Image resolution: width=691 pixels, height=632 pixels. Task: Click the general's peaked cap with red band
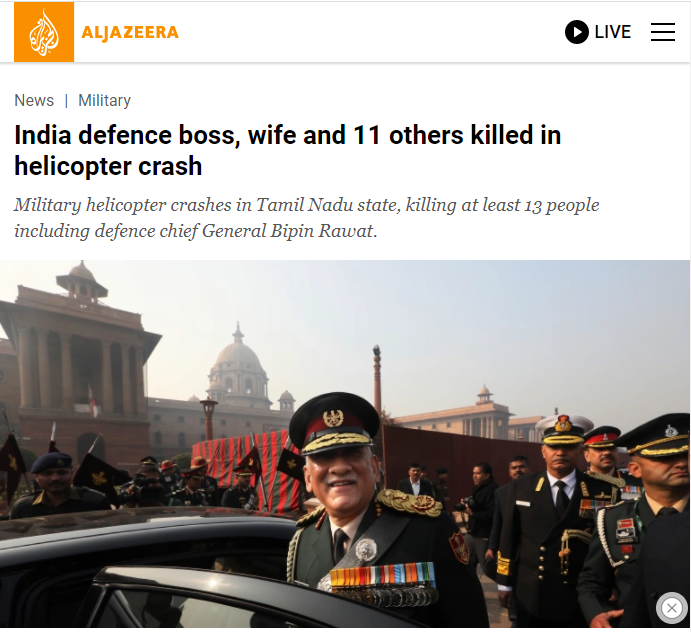click(334, 422)
